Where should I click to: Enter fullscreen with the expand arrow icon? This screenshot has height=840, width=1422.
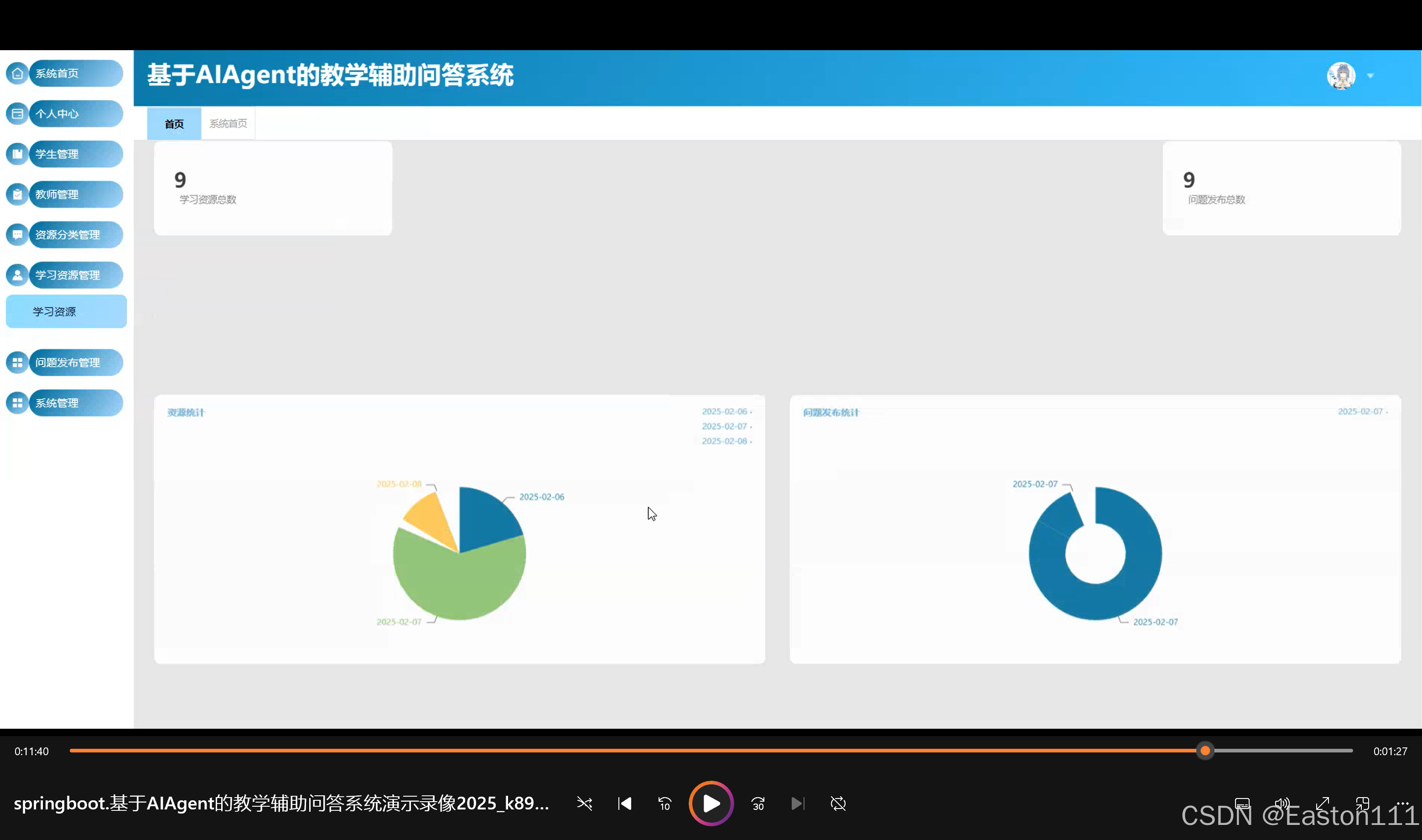coord(1323,803)
